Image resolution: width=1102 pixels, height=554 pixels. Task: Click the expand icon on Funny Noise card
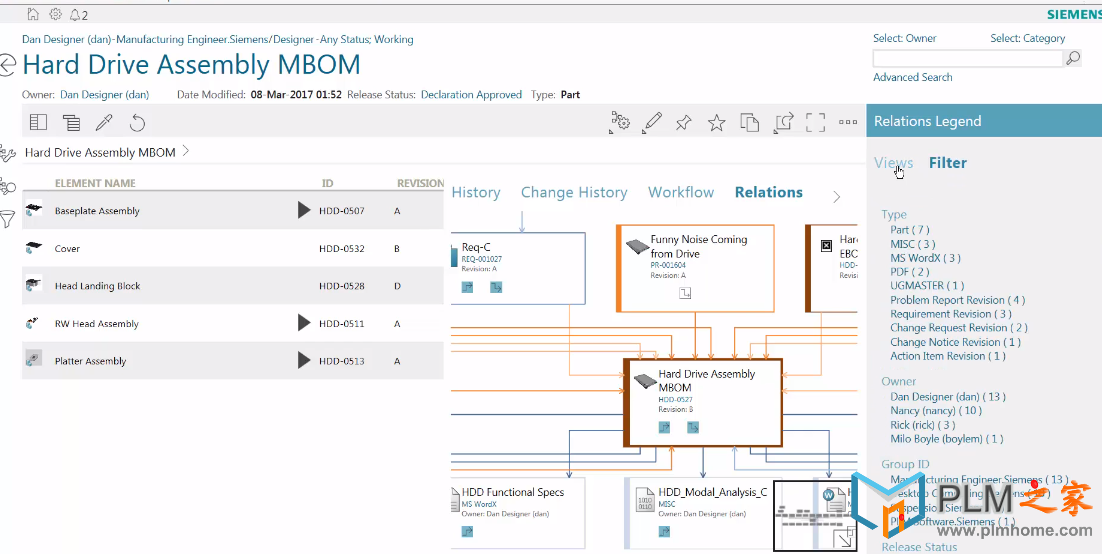click(685, 293)
